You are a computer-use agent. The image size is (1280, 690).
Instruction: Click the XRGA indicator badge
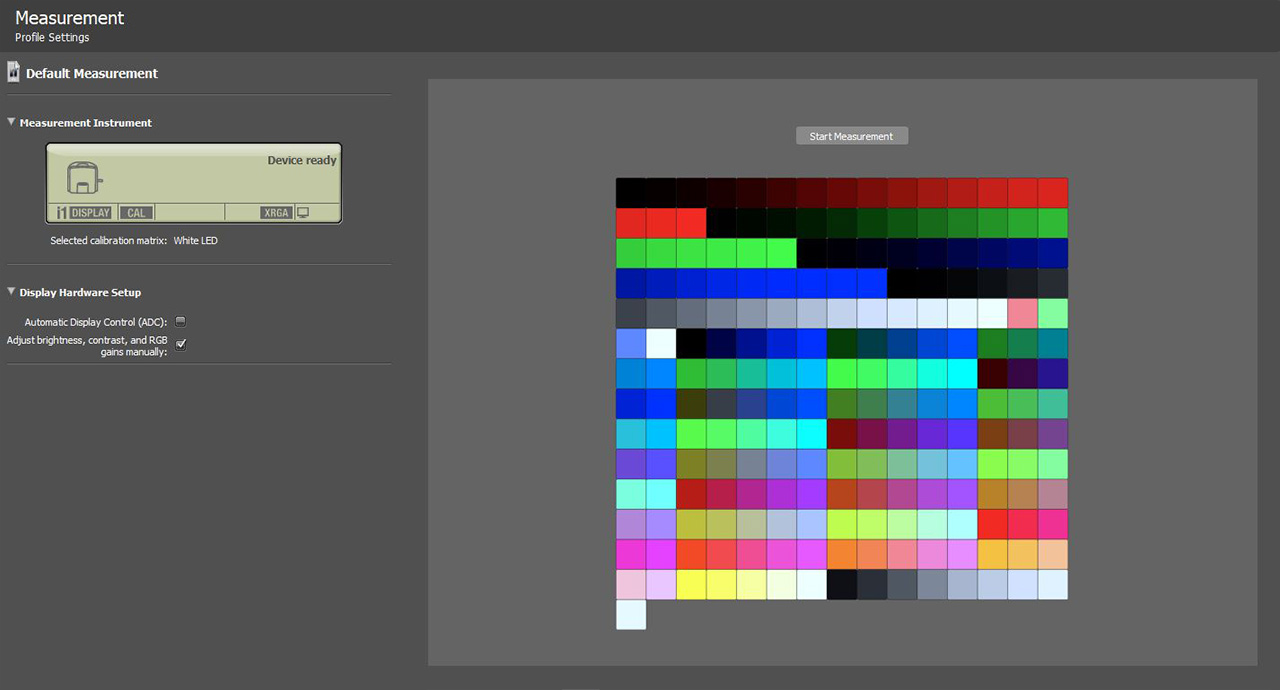[x=276, y=213]
